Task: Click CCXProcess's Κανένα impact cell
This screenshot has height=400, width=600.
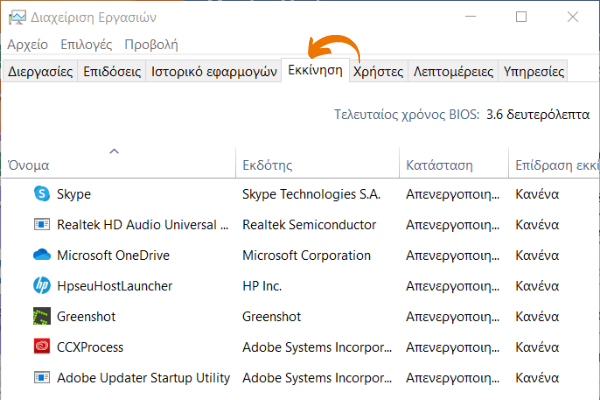Action: (537, 347)
